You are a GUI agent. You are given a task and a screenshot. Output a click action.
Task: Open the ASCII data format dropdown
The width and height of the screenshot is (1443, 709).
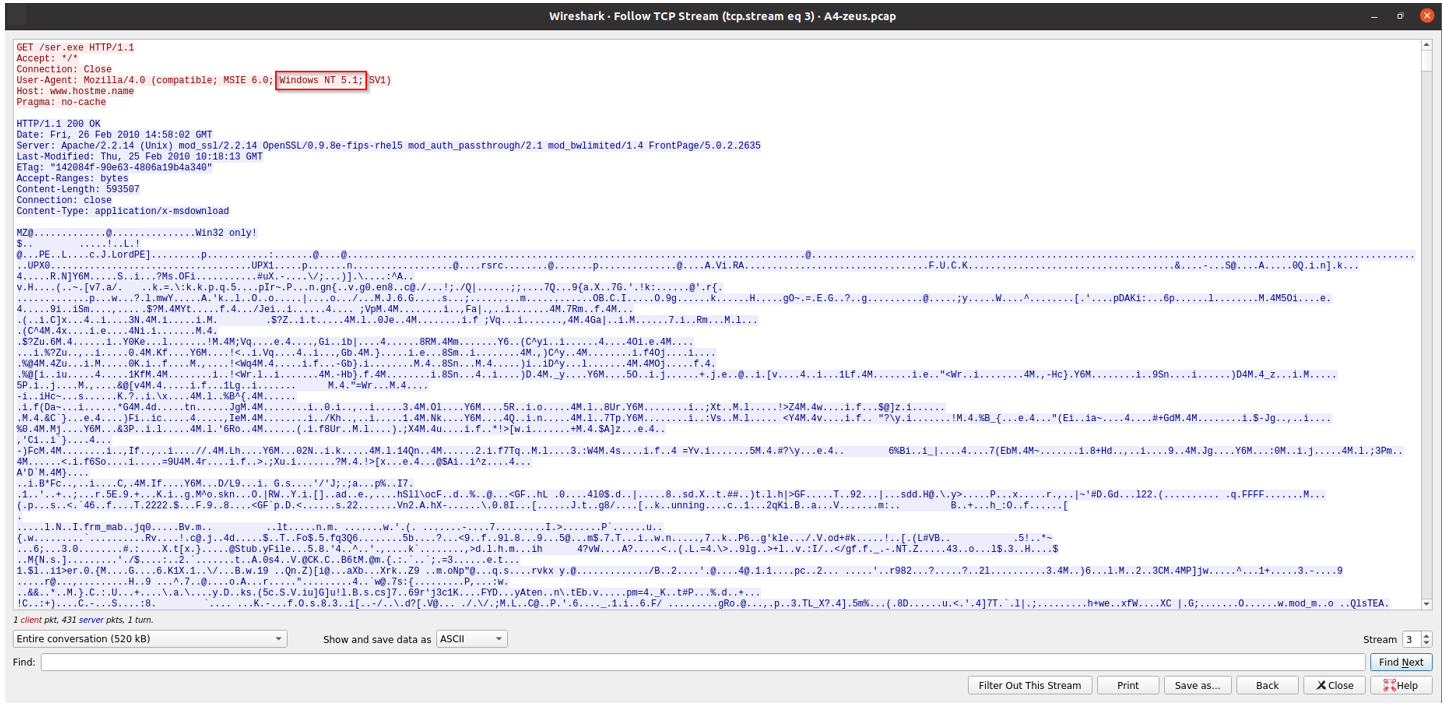pyautogui.click(x=474, y=638)
